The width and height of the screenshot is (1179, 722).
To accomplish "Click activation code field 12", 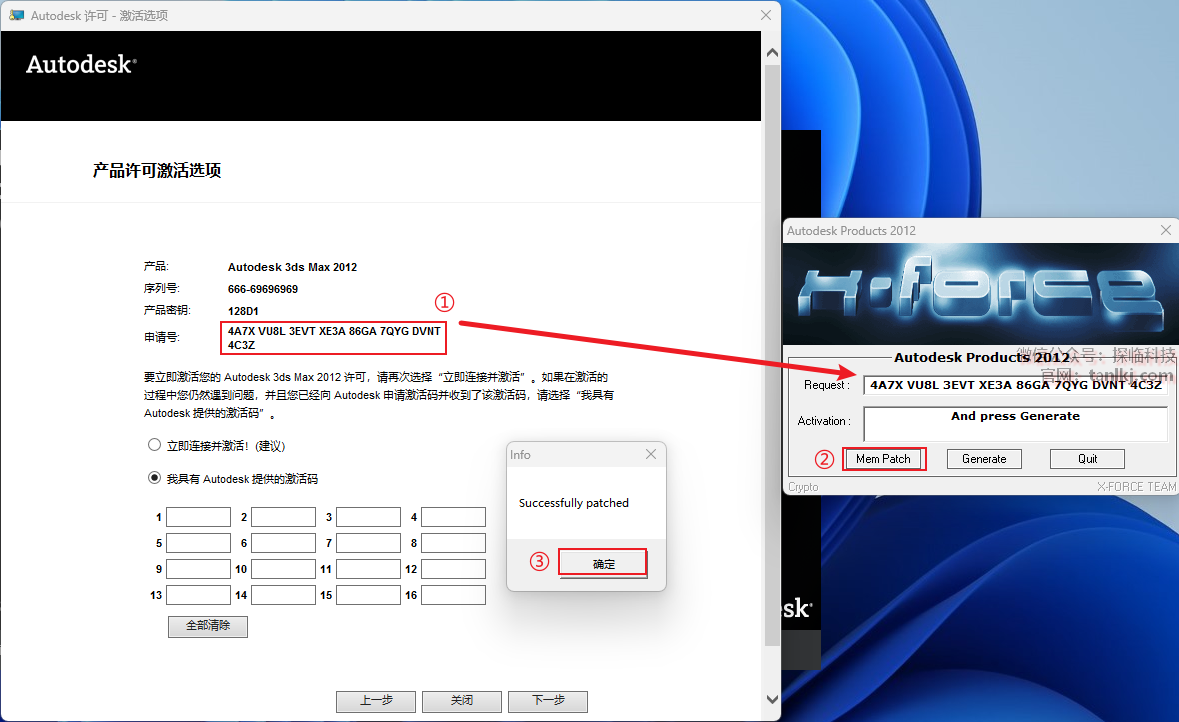I will 453,569.
